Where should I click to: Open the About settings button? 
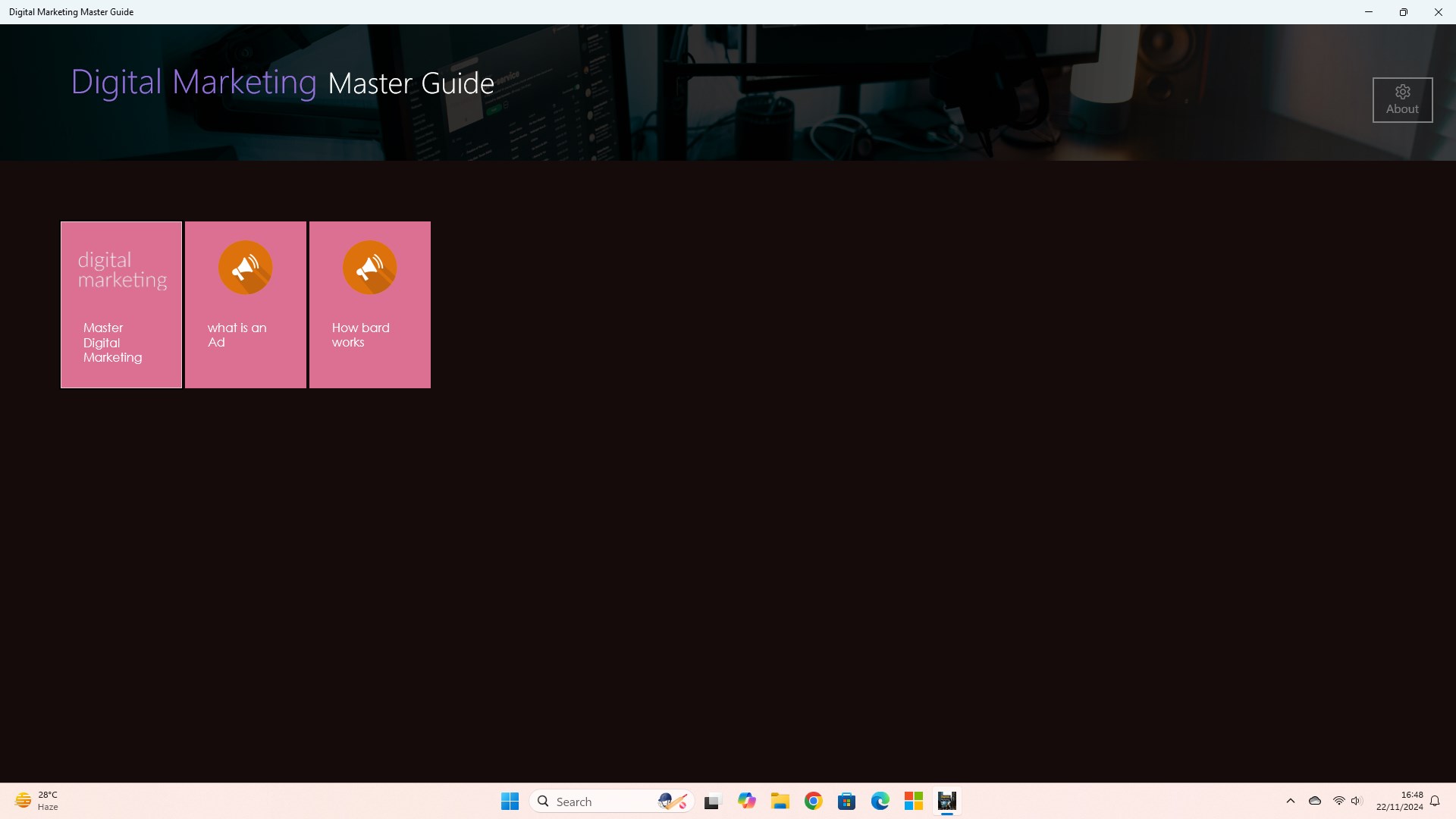point(1402,100)
